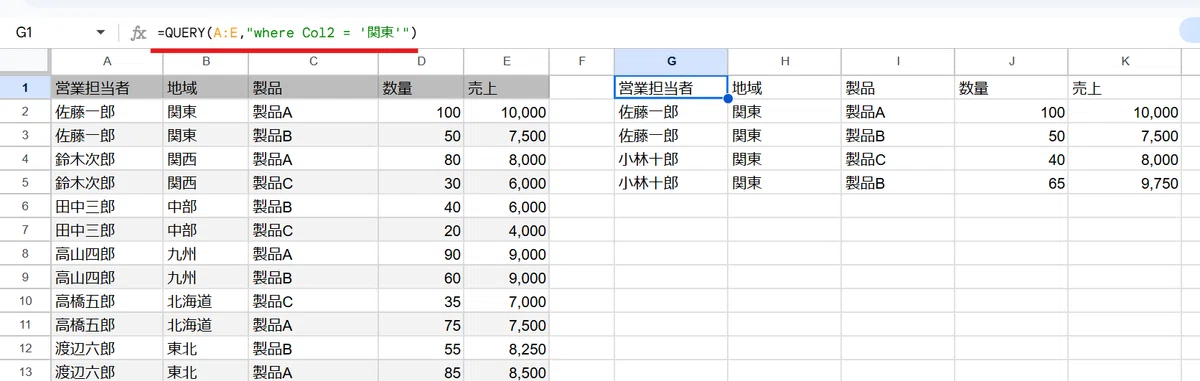Click cell A1 '営業担当者' in column A

pos(107,87)
